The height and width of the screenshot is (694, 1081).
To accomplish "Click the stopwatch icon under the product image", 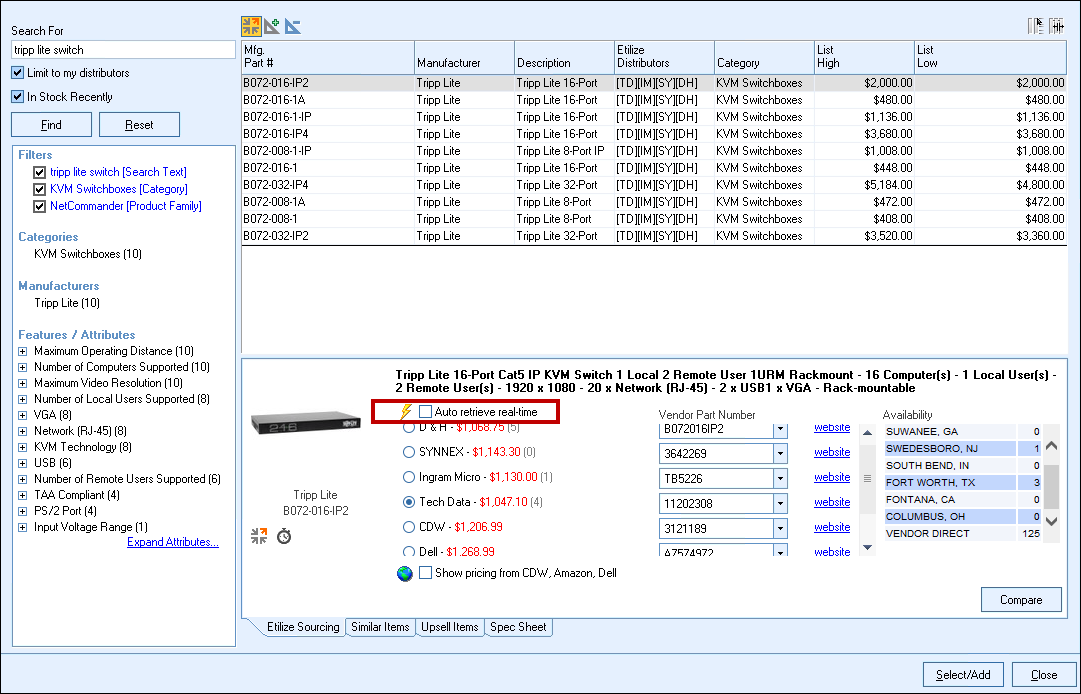I will coord(284,535).
